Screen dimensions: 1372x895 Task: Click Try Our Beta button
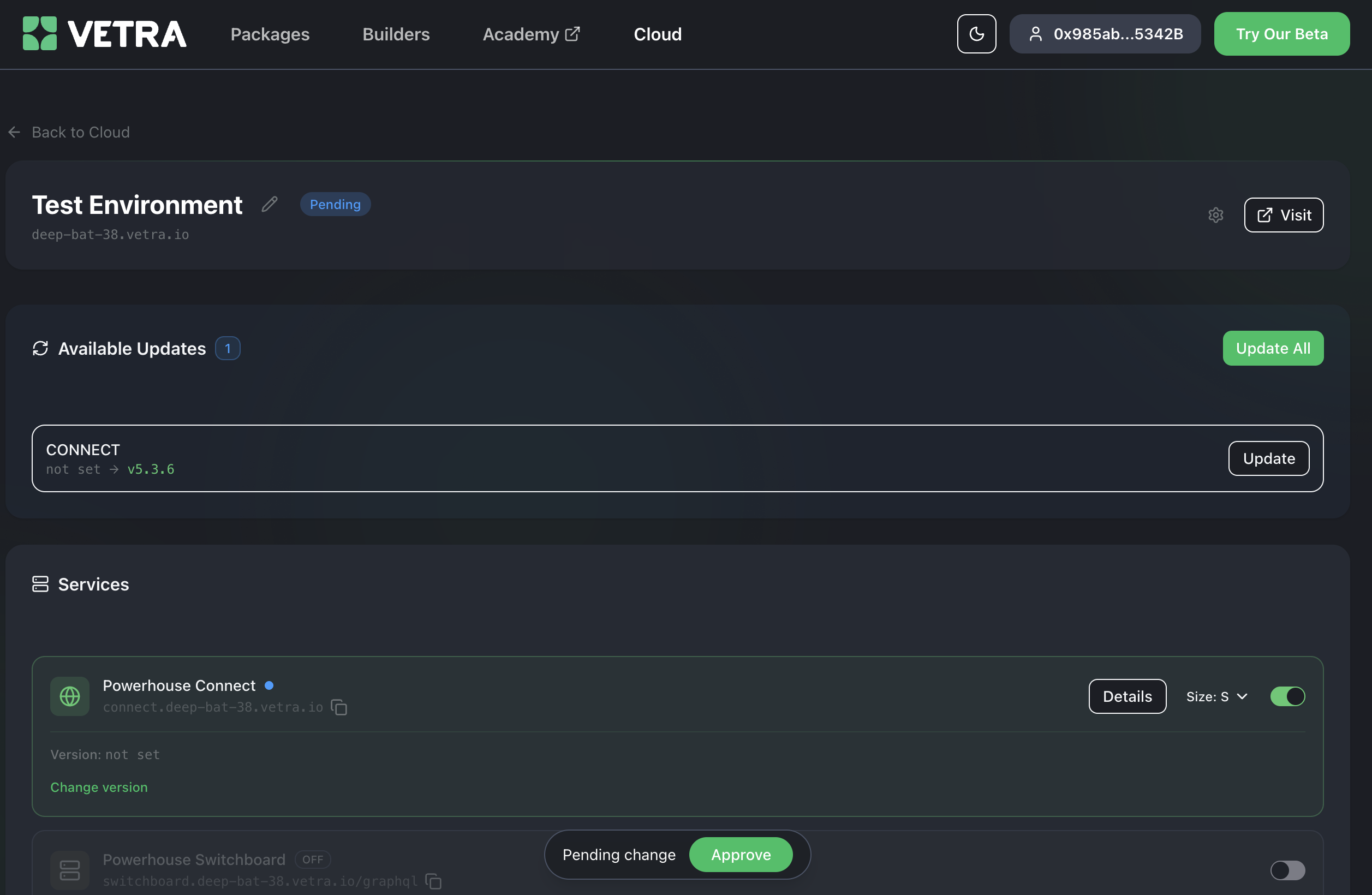click(1281, 34)
